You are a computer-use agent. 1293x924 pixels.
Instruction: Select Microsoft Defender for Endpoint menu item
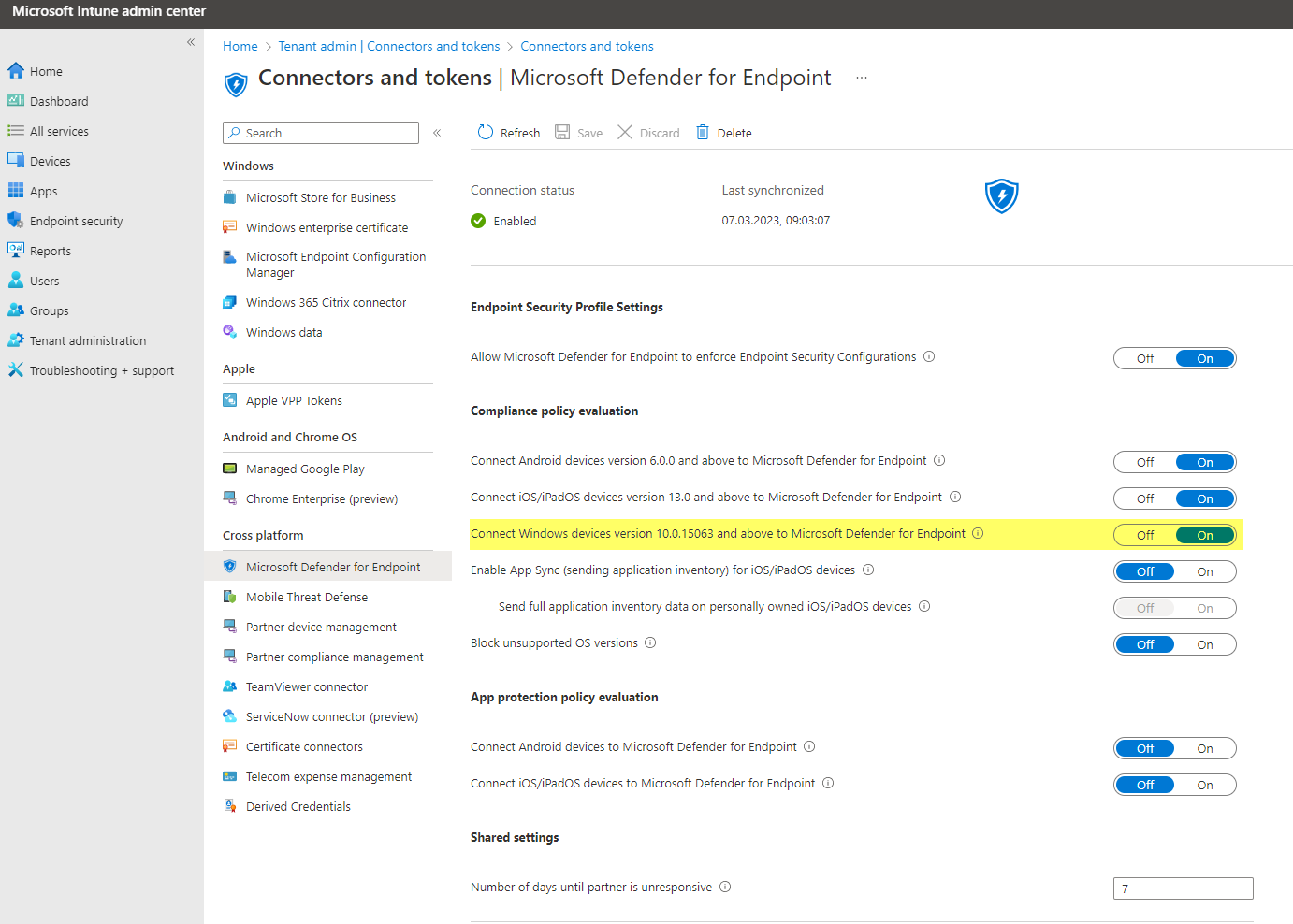point(327,567)
